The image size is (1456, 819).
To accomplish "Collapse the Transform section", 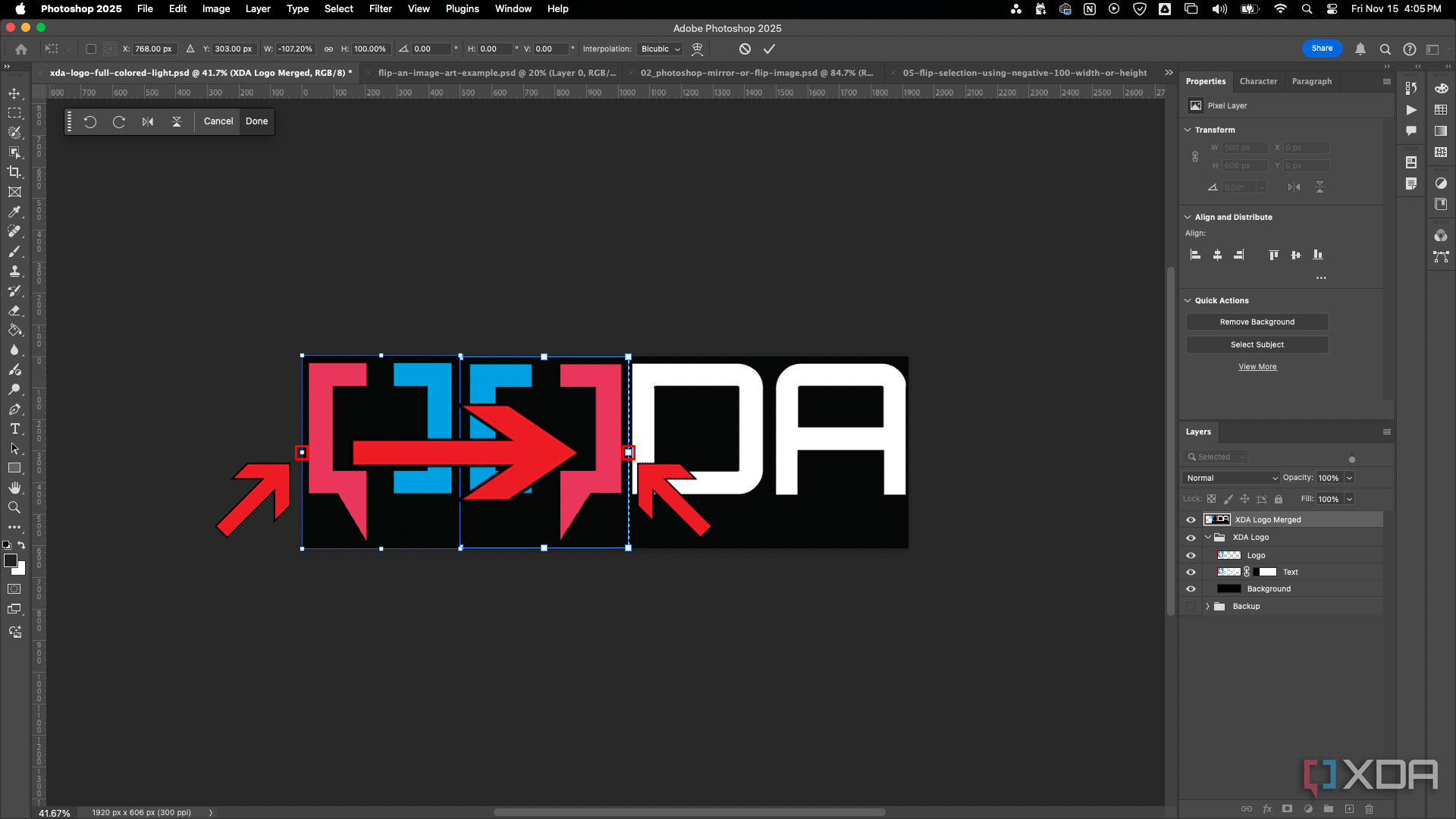I will pos(1188,130).
